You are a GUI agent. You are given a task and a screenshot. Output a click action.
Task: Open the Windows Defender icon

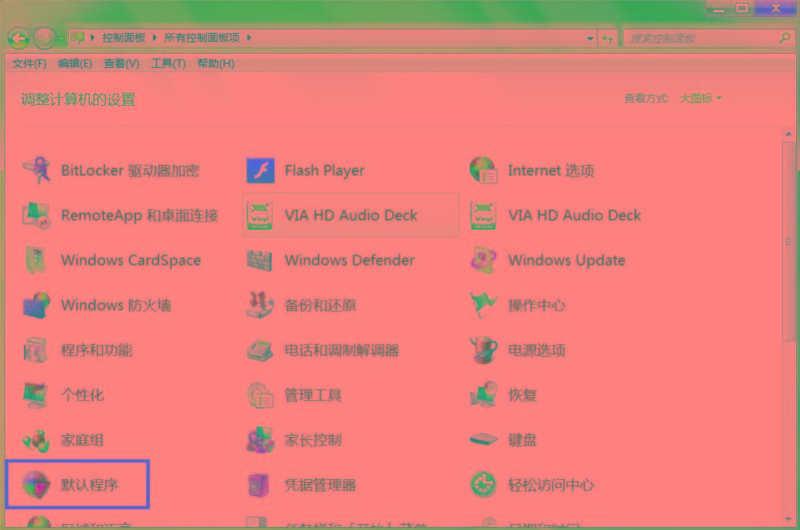[260, 260]
